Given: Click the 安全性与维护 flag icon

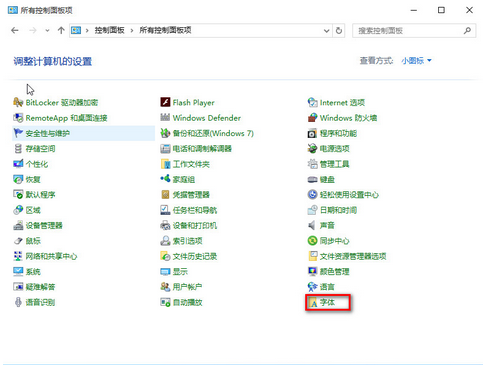Looking at the screenshot, I should coord(18,133).
